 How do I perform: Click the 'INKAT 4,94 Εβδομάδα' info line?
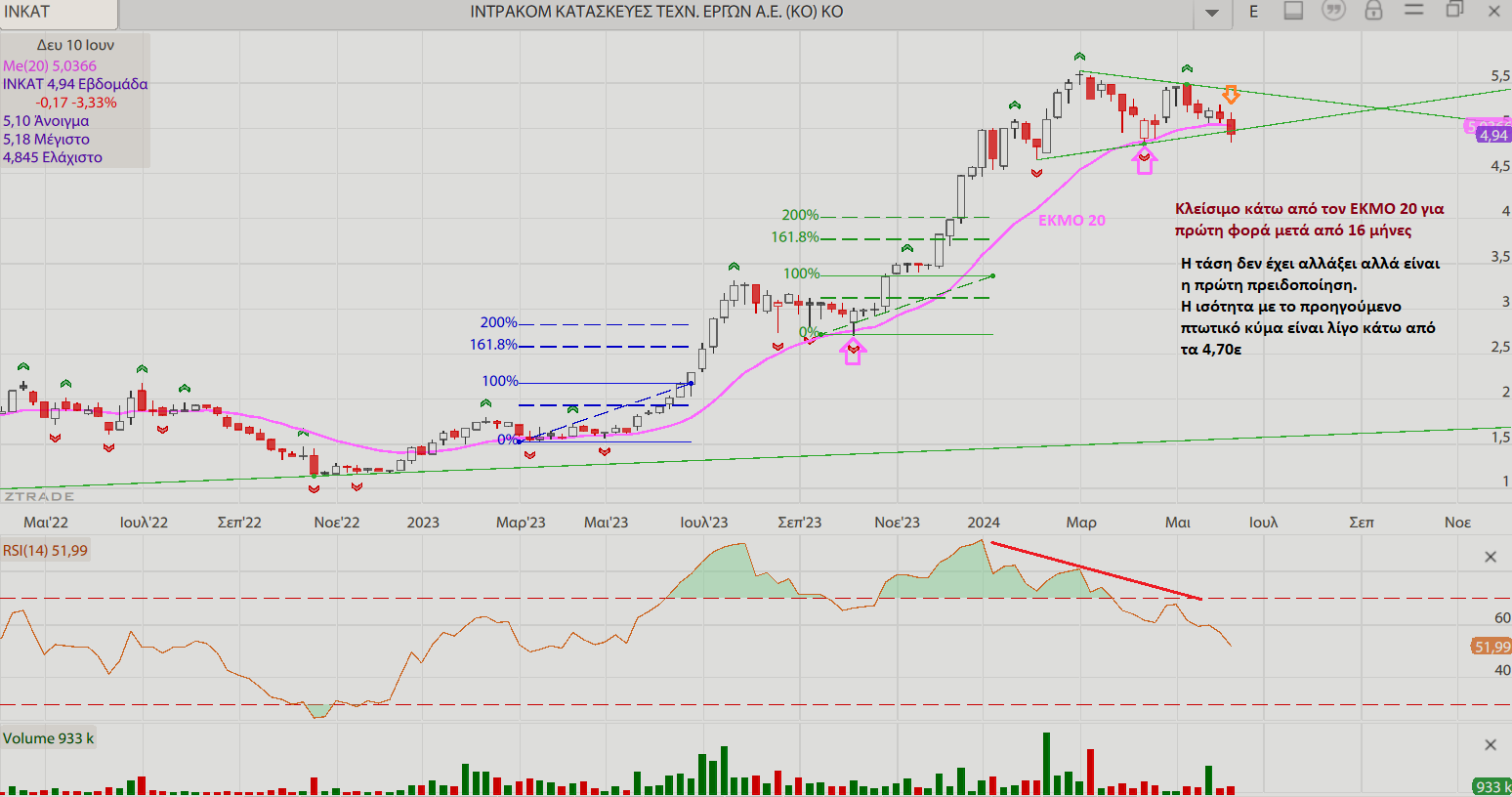click(75, 84)
